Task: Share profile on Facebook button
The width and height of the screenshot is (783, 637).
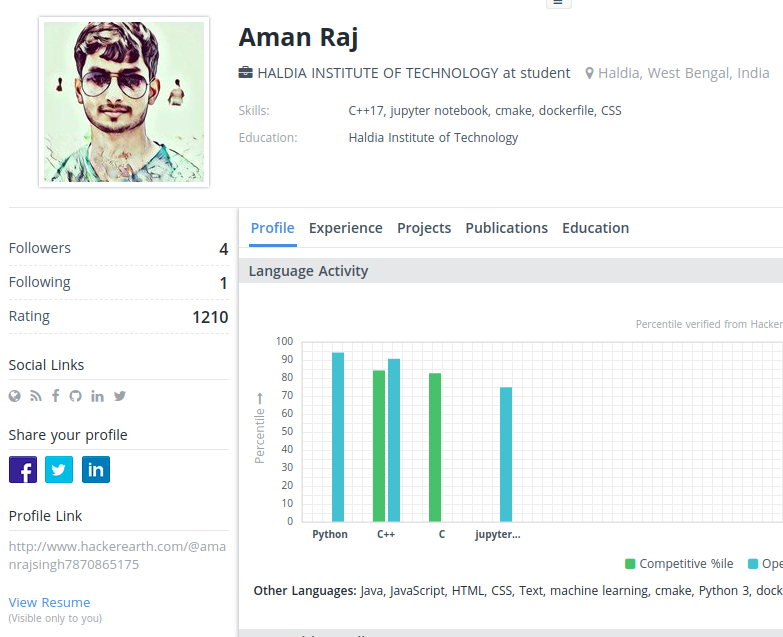Action: pyautogui.click(x=23, y=469)
